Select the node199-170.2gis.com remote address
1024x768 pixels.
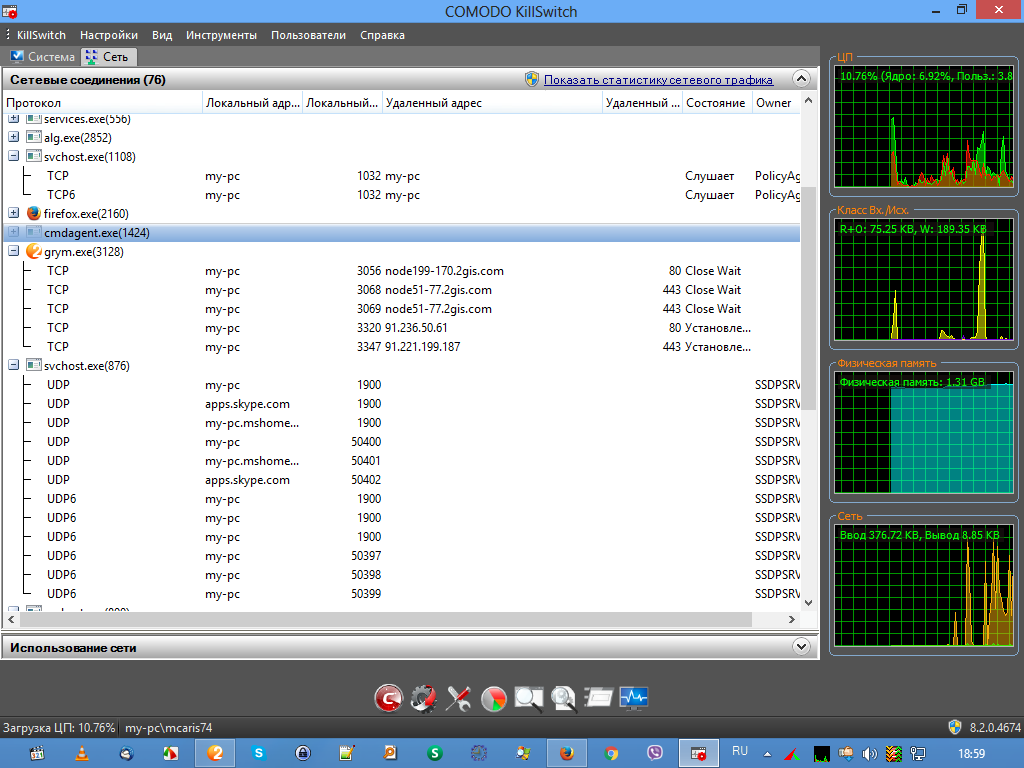point(444,270)
